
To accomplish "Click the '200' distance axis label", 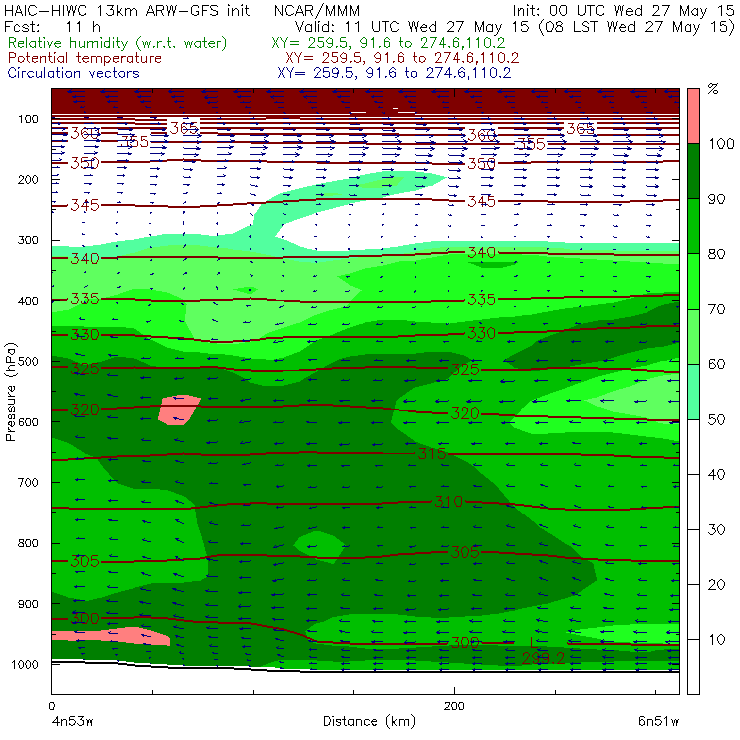I will tap(454, 706).
